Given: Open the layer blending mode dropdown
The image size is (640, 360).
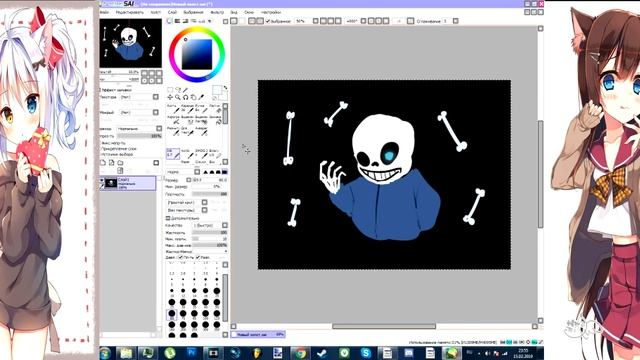Looking at the screenshot, I should 159,129.
